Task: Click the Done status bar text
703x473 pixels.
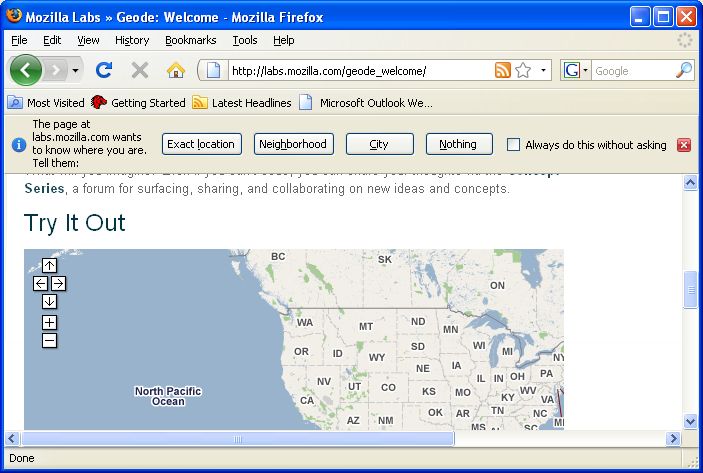Action: click(22, 458)
